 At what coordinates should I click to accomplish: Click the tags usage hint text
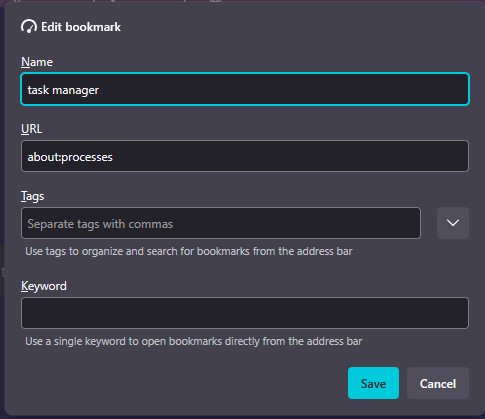[x=189, y=251]
